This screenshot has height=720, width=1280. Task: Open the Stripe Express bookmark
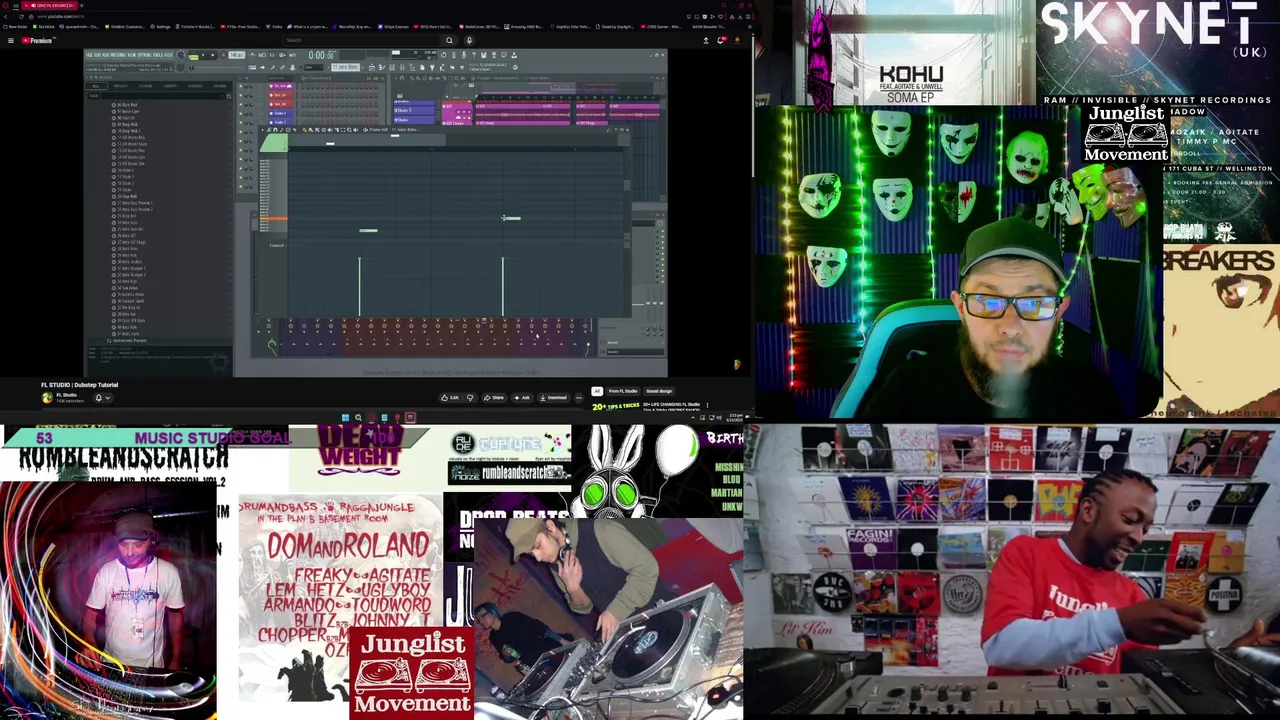point(394,27)
